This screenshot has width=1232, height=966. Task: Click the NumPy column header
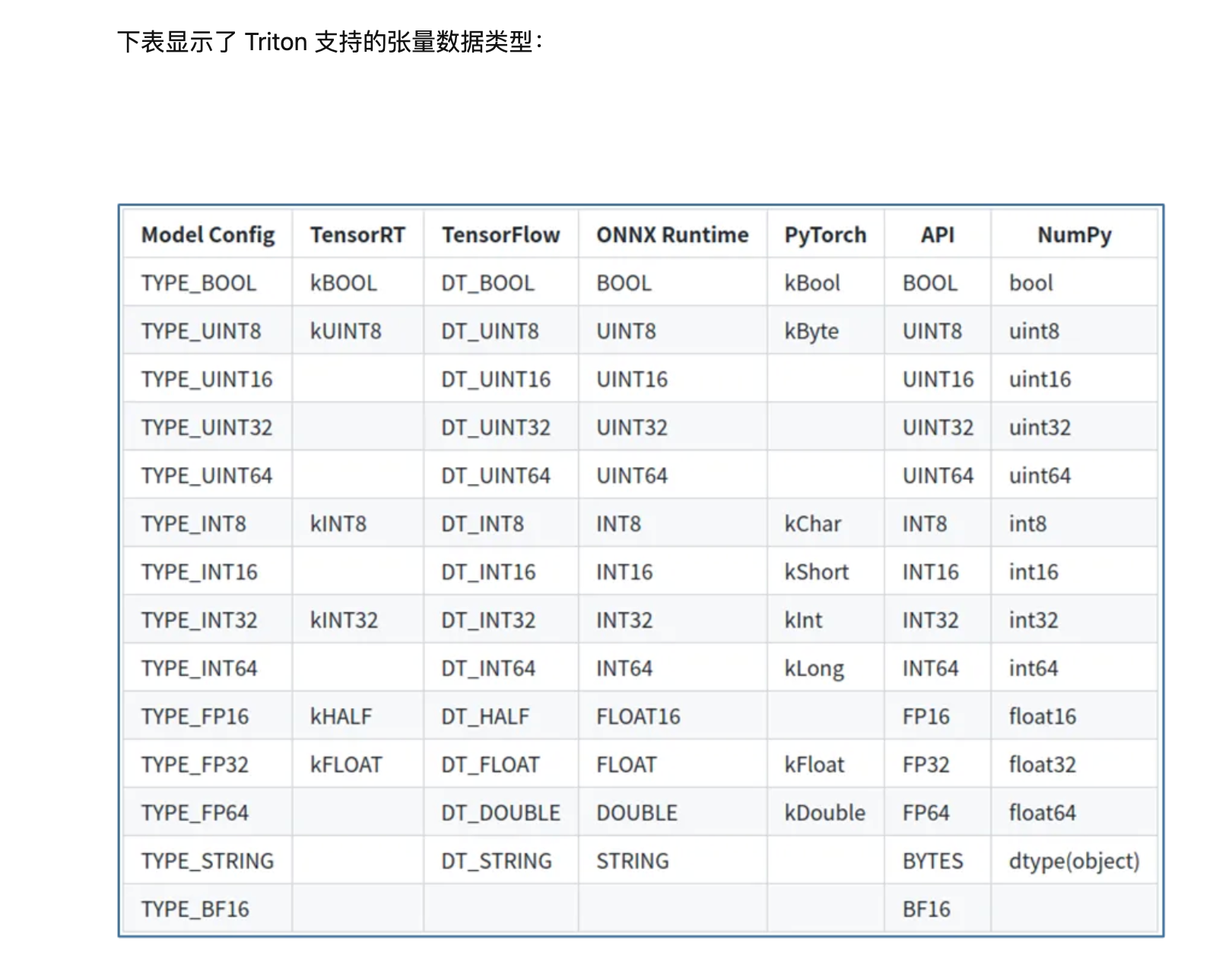tap(1074, 235)
